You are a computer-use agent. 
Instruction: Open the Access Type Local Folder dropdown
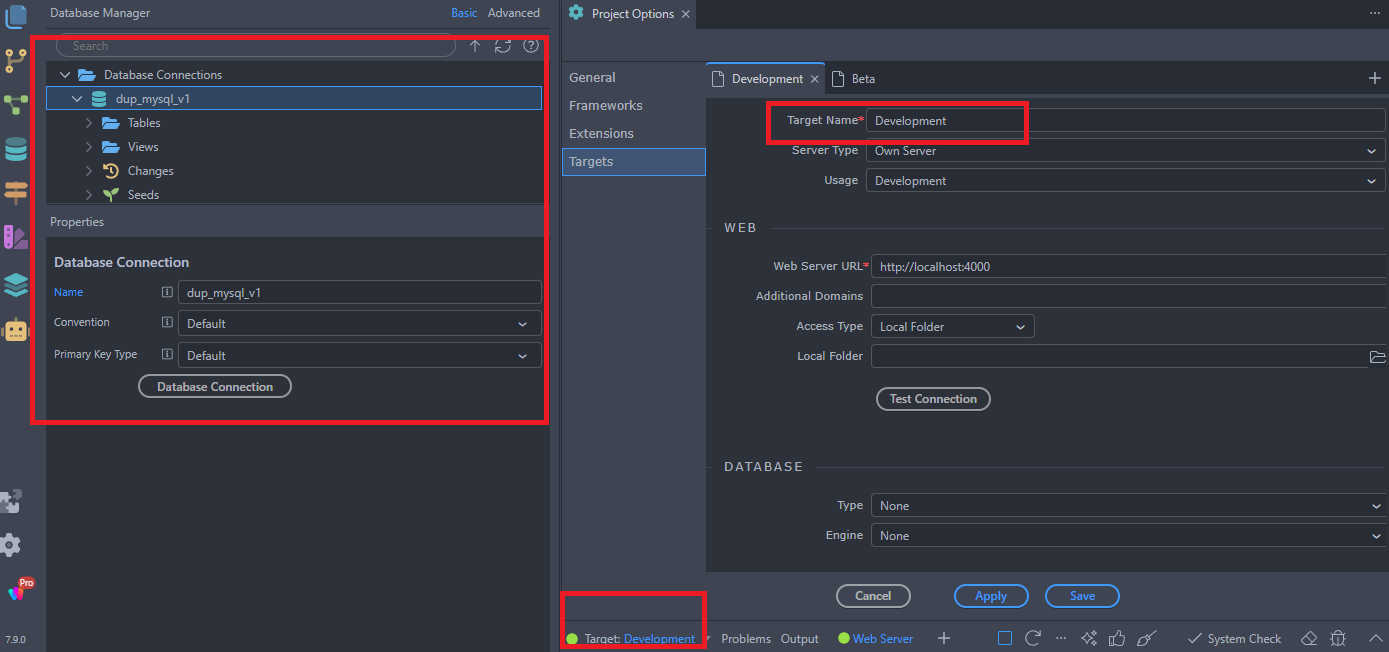pos(953,326)
